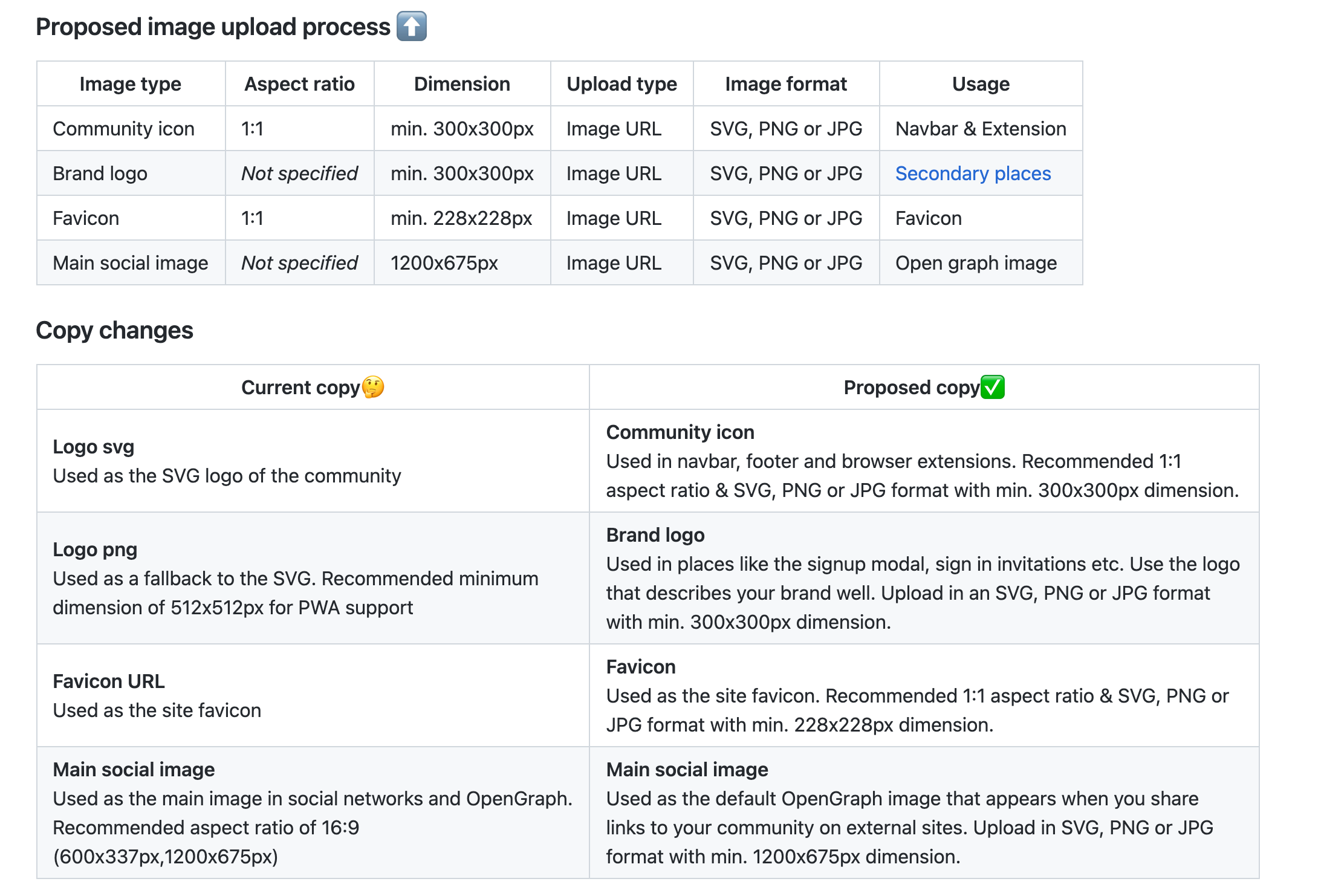
Task: Click the Image type column header
Action: (x=129, y=83)
